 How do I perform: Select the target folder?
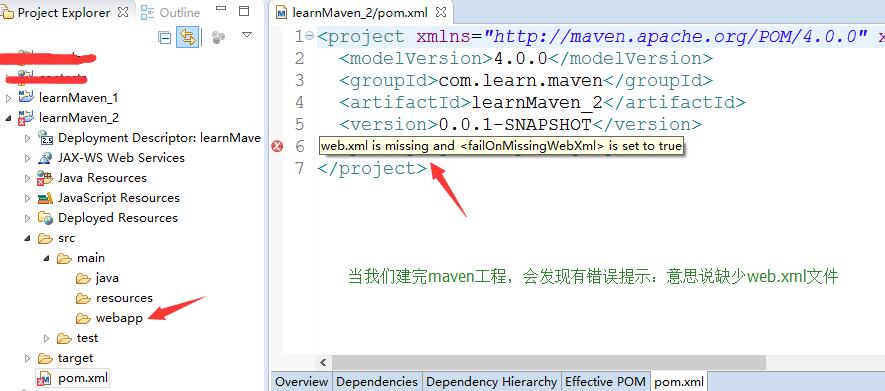pos(76,358)
